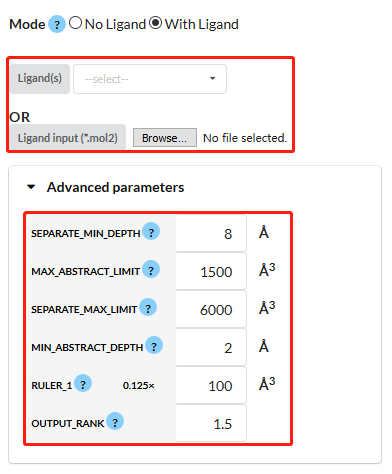The image size is (392, 474).
Task: Show help for SEPARATE_MAX_LIMIT
Action: coord(148,307)
